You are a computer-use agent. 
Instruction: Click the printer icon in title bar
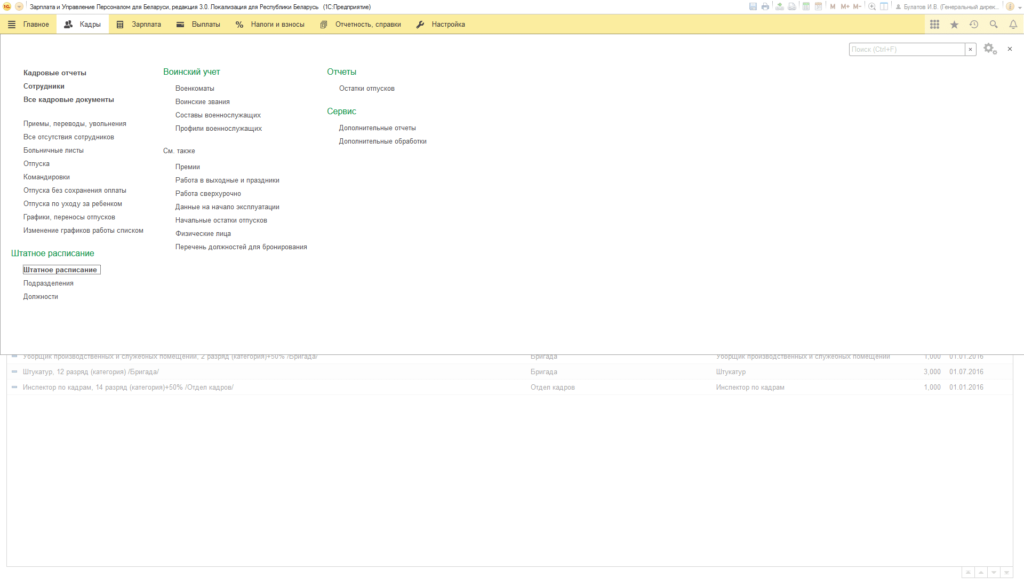pyautogui.click(x=765, y=7)
